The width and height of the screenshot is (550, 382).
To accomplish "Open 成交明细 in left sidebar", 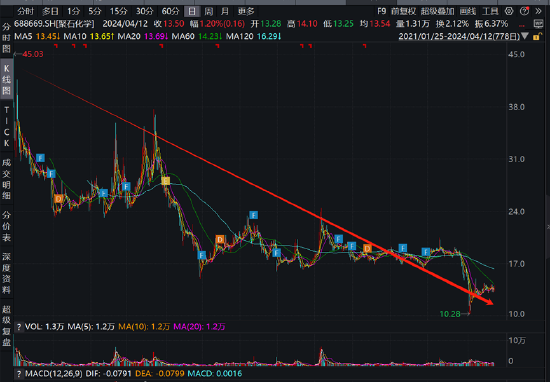I will click(x=7, y=179).
